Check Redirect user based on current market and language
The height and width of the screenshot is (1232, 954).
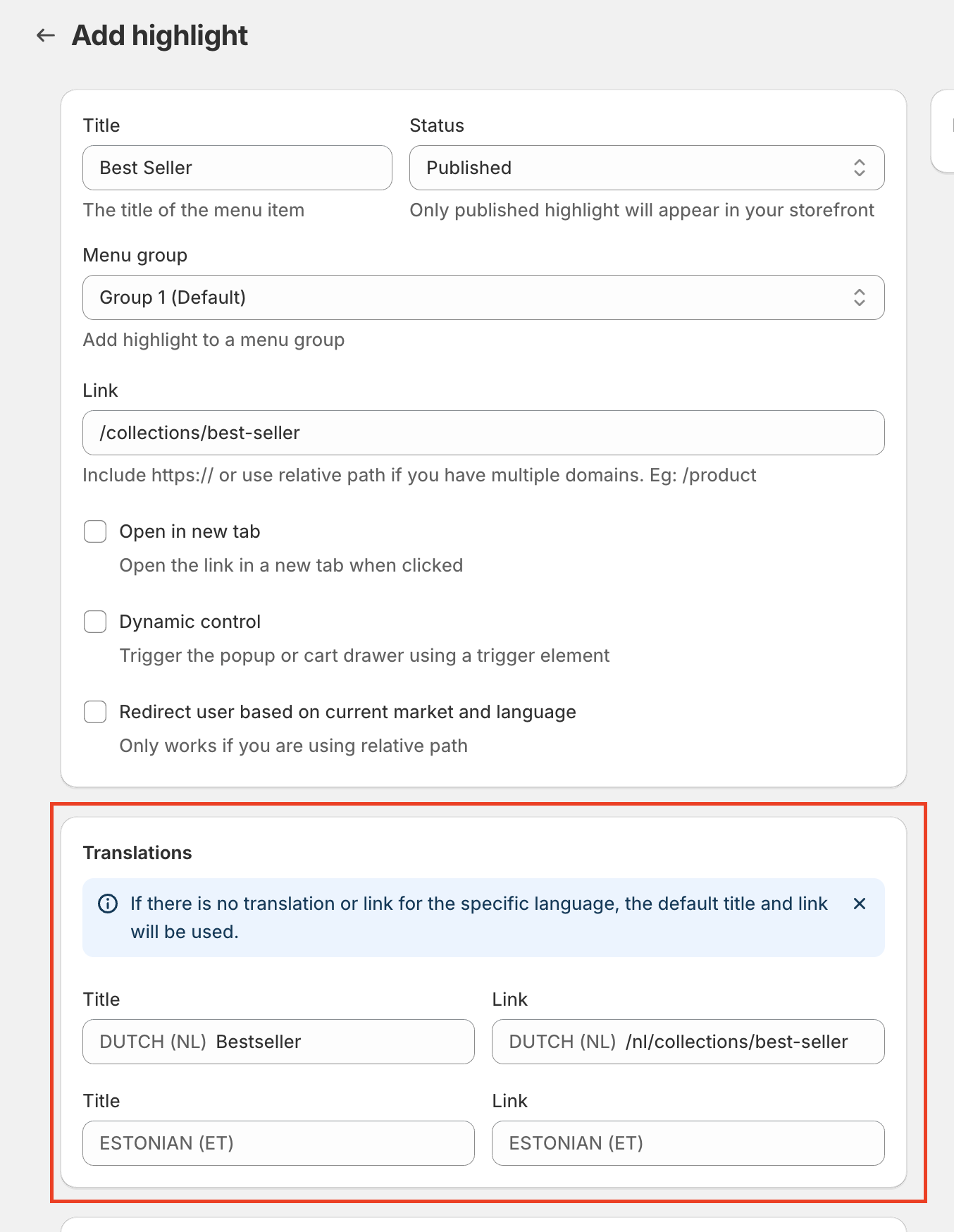point(94,712)
